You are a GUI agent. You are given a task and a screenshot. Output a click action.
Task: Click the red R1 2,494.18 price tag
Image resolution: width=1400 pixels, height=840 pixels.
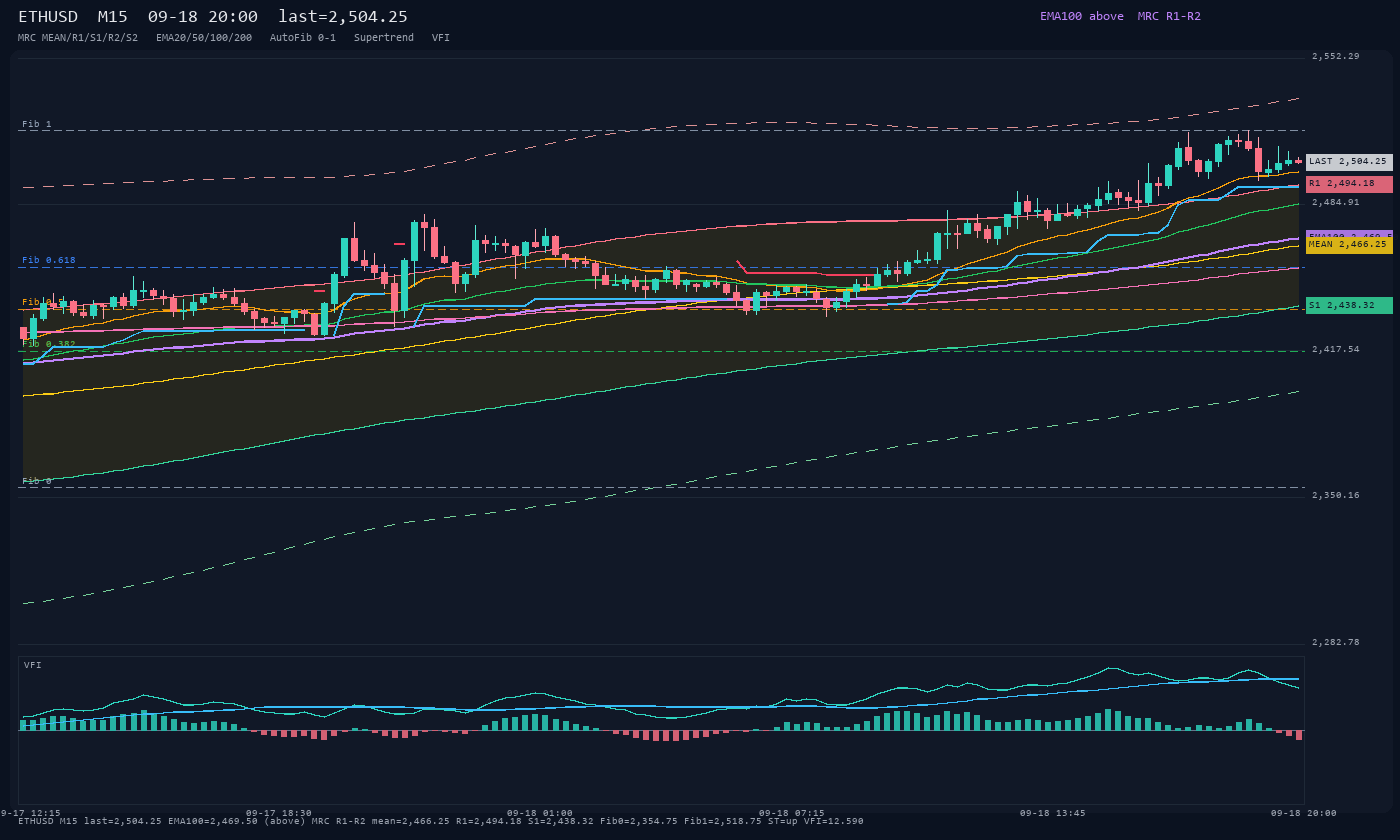[1349, 184]
